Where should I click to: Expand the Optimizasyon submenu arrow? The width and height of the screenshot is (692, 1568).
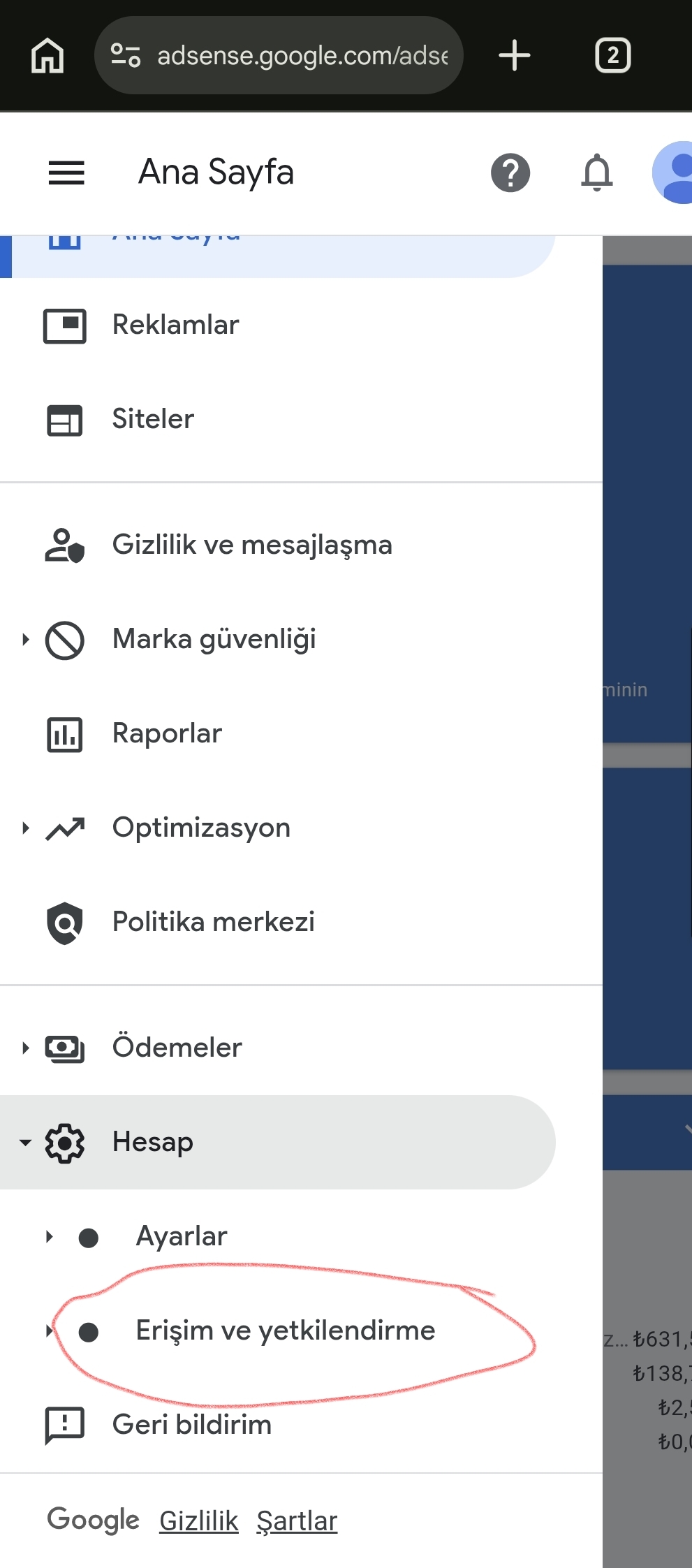26,828
